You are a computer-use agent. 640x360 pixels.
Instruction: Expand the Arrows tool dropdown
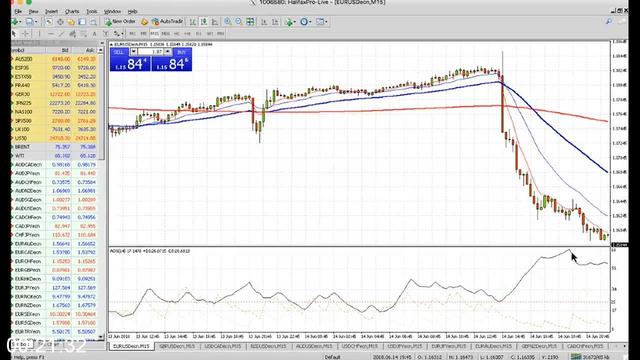point(122,33)
